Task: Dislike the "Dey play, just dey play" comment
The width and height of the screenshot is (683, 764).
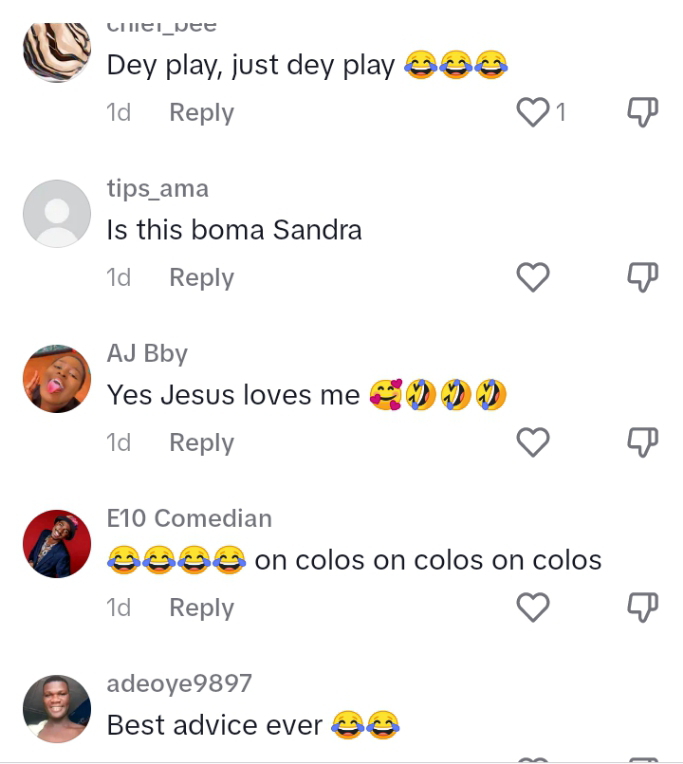Action: point(643,113)
